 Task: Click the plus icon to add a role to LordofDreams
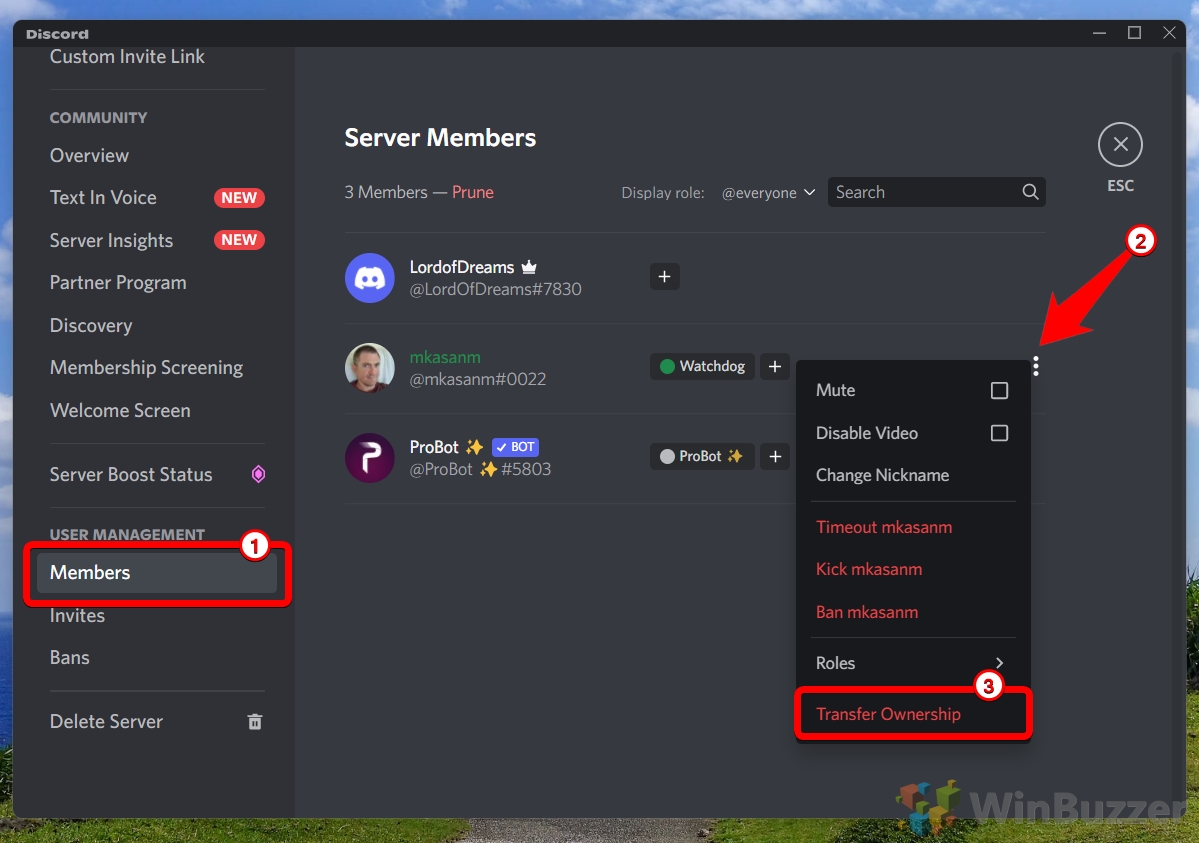tap(664, 276)
